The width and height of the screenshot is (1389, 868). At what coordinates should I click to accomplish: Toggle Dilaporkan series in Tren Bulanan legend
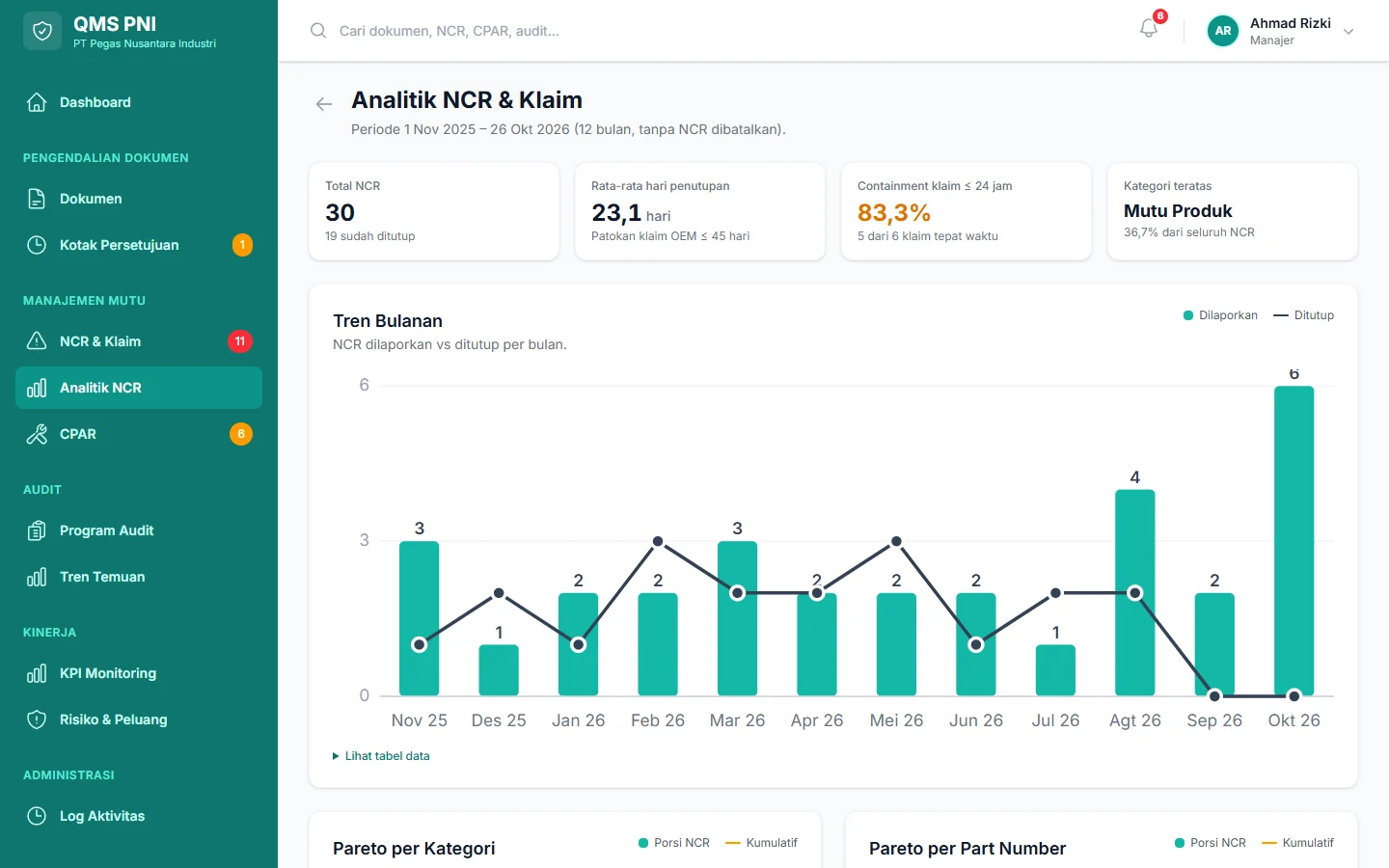1220,315
